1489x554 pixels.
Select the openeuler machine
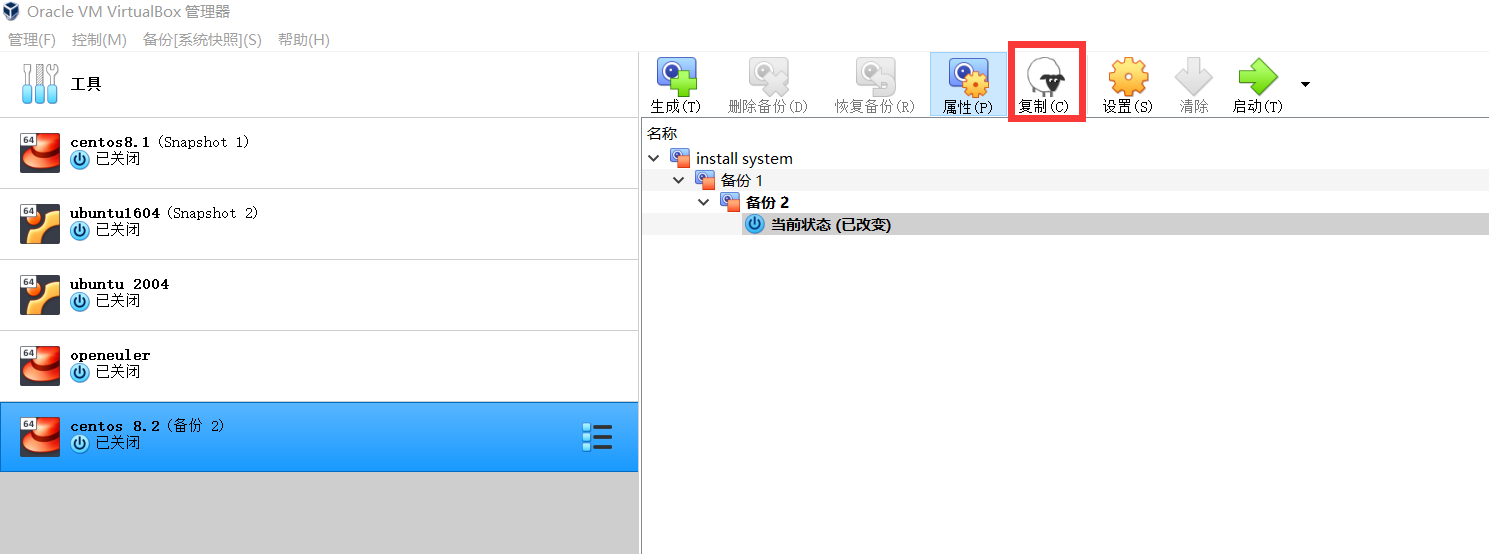click(x=319, y=366)
